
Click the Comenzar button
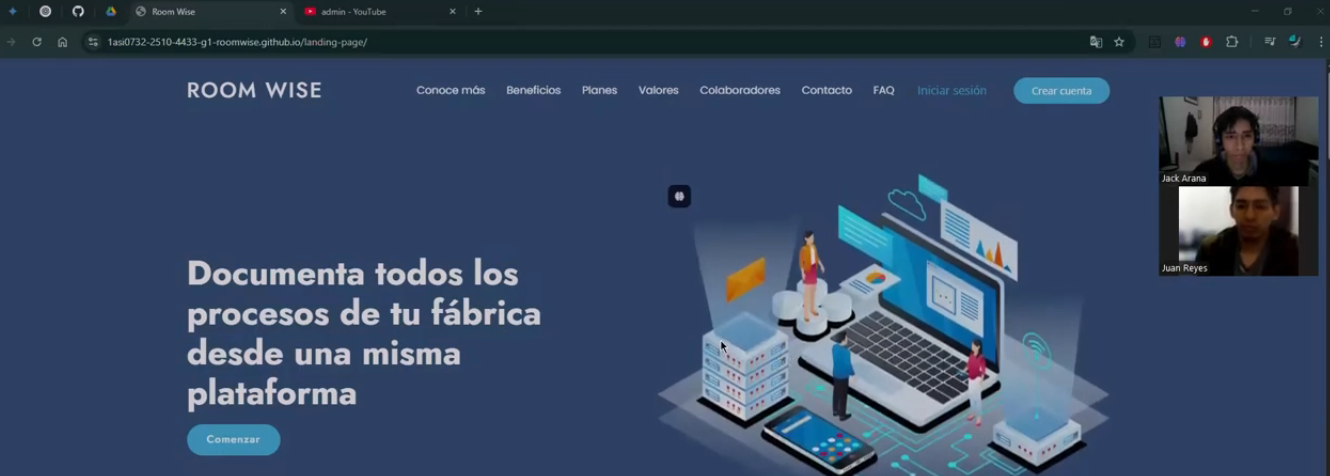(233, 440)
